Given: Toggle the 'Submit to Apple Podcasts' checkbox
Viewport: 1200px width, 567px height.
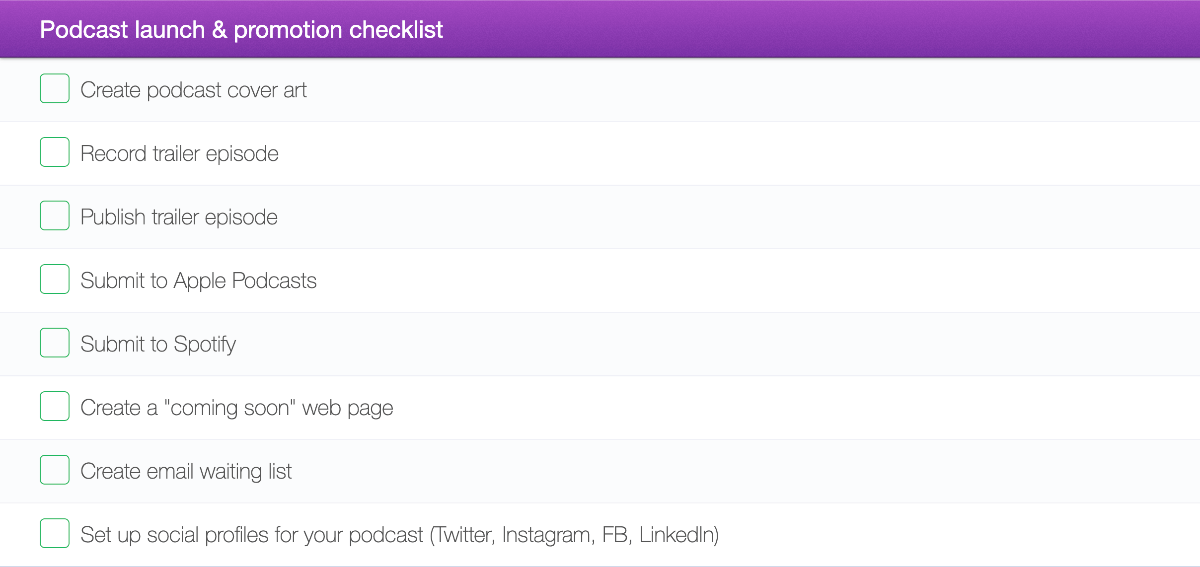Looking at the screenshot, I should (x=55, y=280).
